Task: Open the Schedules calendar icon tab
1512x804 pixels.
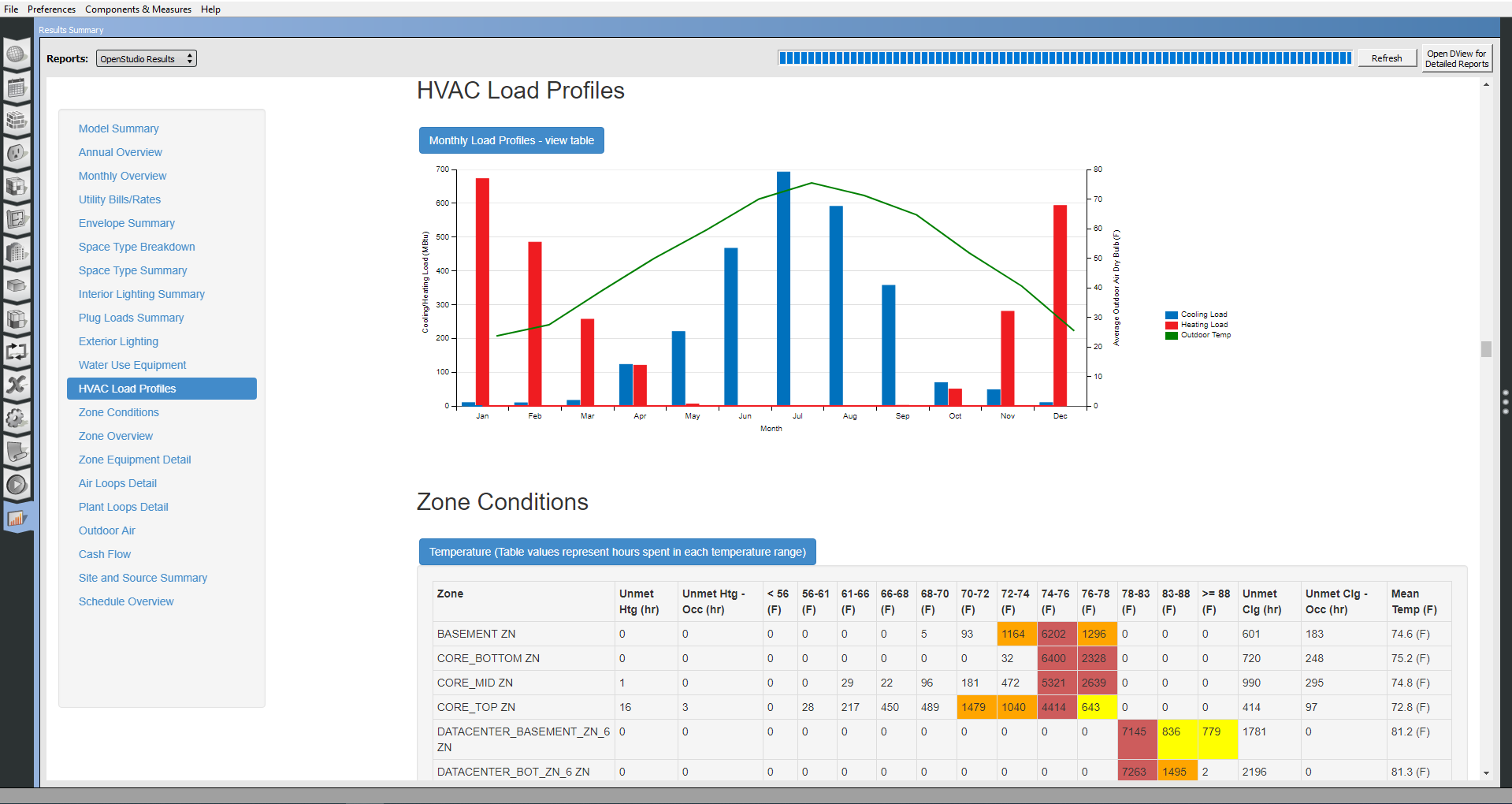Action: click(x=17, y=88)
